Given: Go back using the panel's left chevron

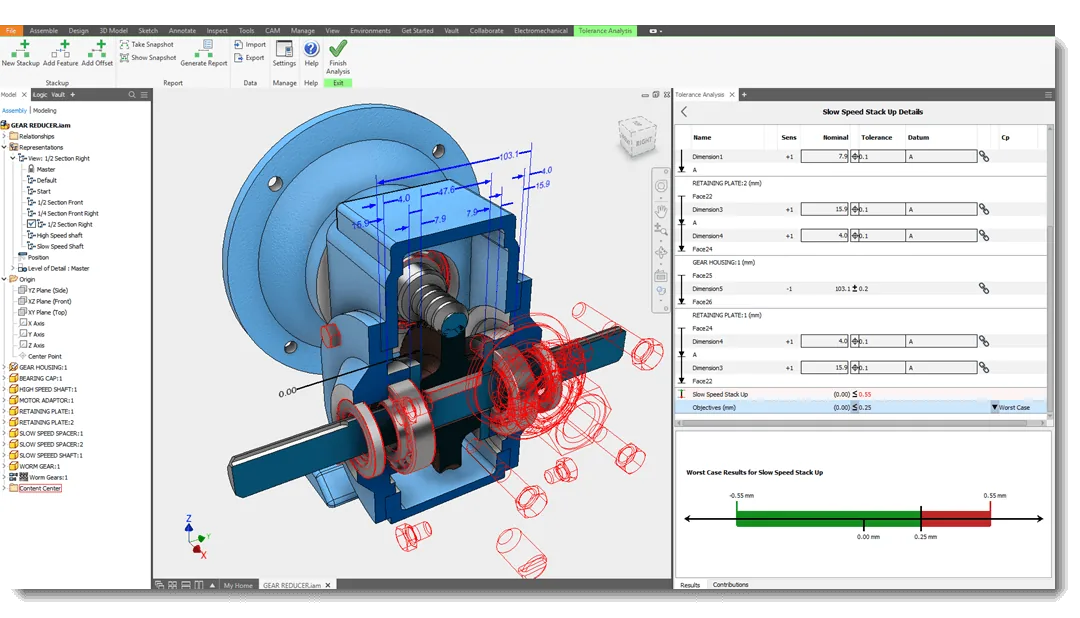Looking at the screenshot, I should [x=684, y=112].
